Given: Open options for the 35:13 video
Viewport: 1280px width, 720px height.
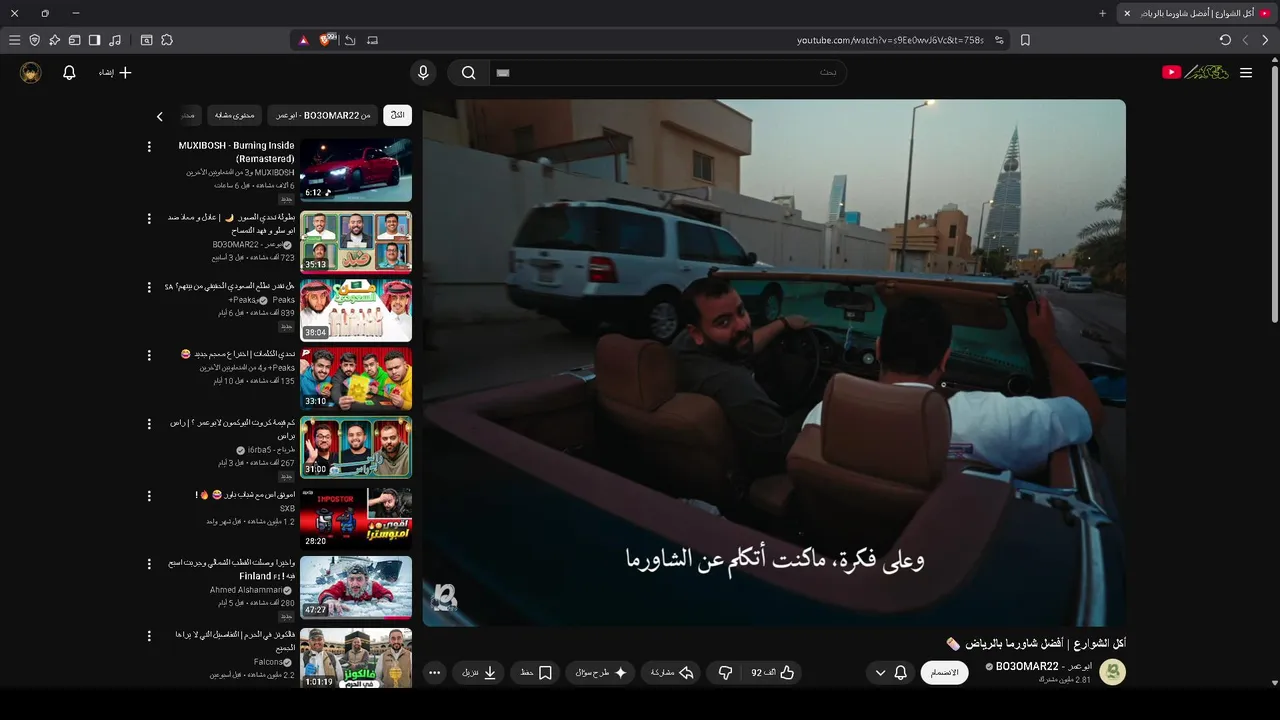Looking at the screenshot, I should pyautogui.click(x=149, y=218).
